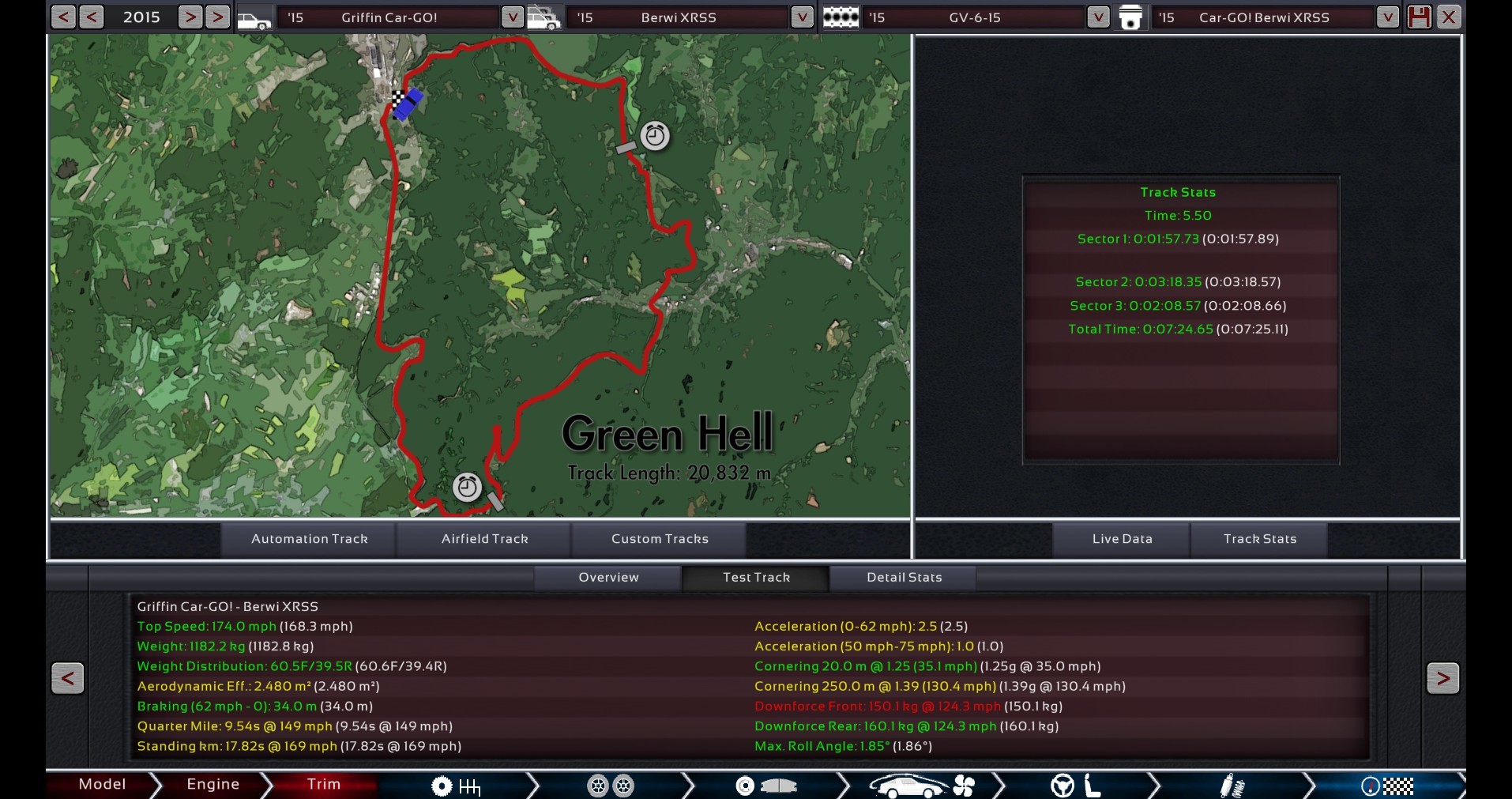
Task: Expand the Griffin Car-GO! model dropdown
Action: 512,17
